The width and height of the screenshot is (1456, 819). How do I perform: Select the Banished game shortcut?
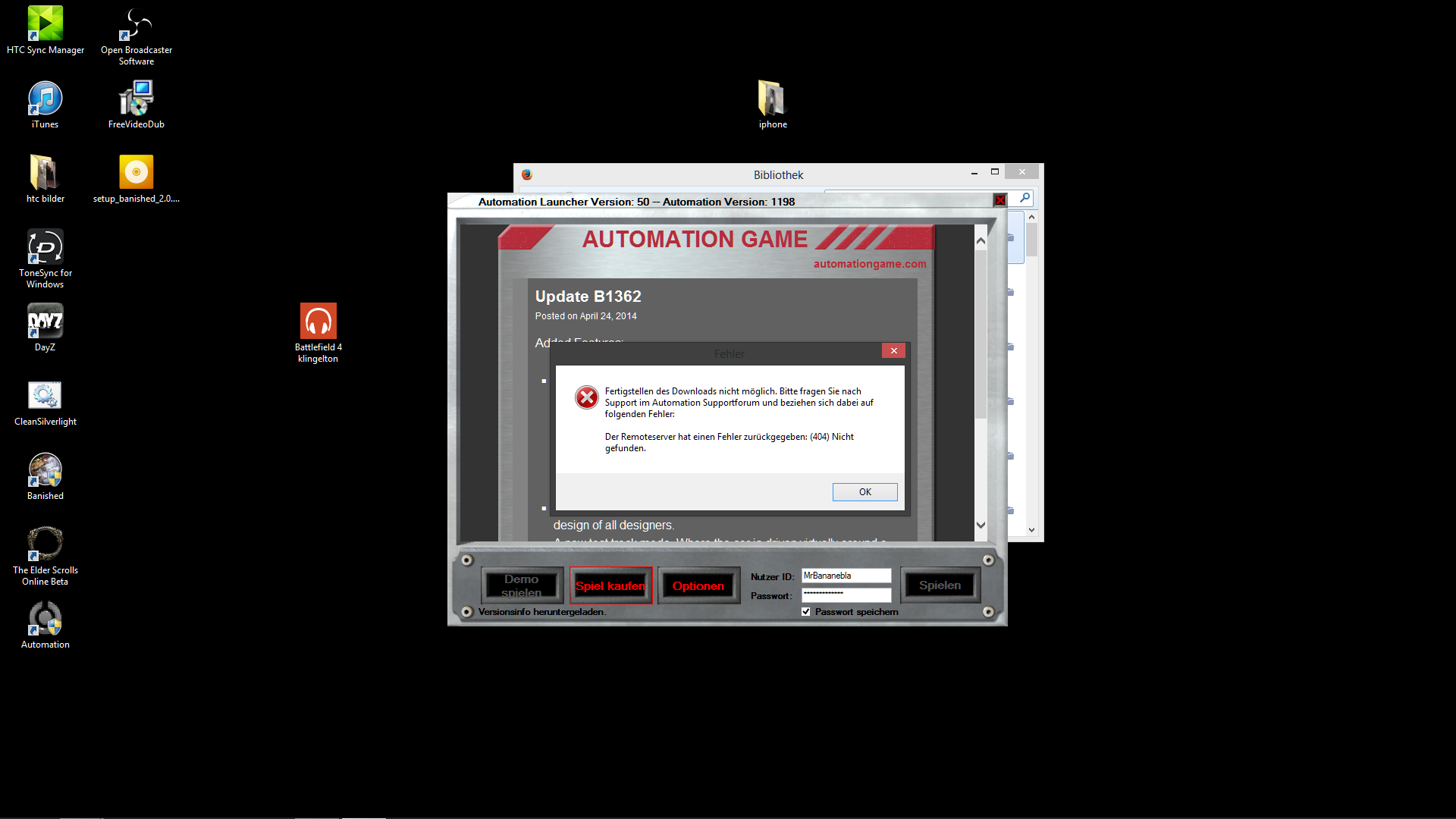pyautogui.click(x=45, y=476)
